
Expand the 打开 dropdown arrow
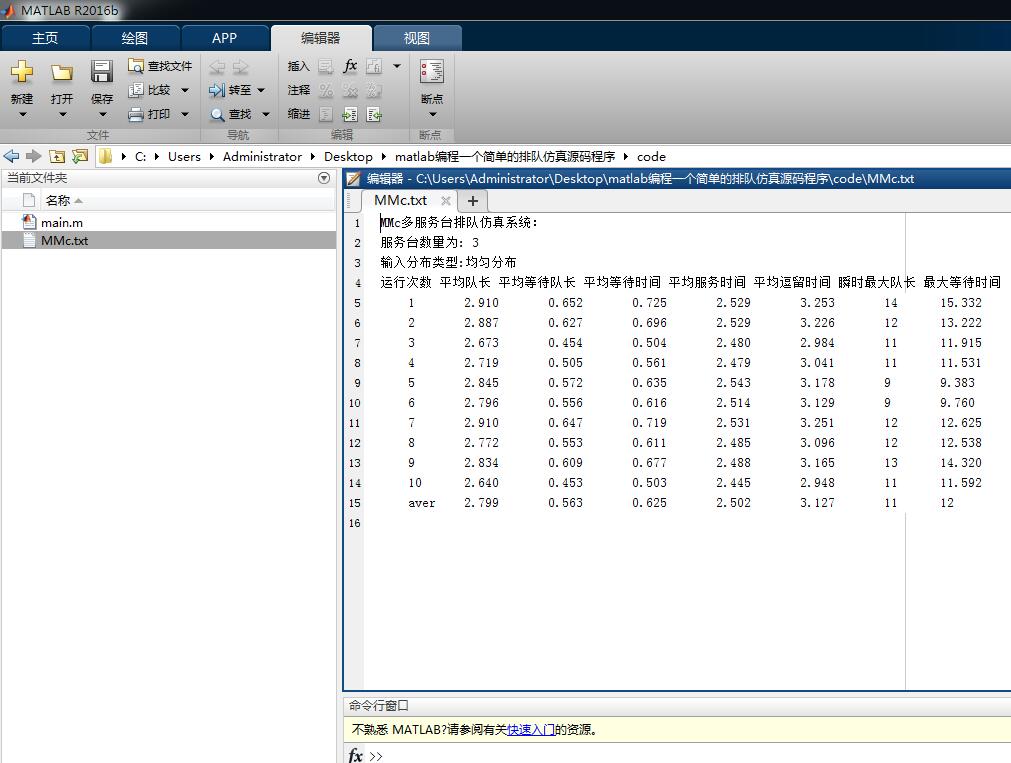pos(63,115)
